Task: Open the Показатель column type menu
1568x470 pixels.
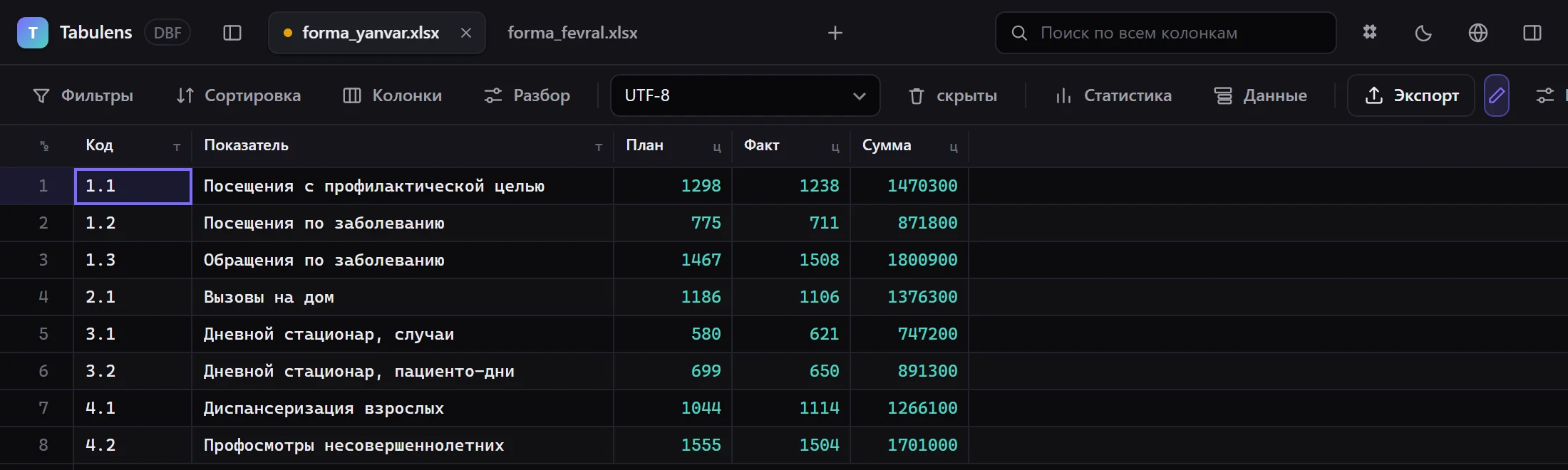Action: [x=599, y=147]
